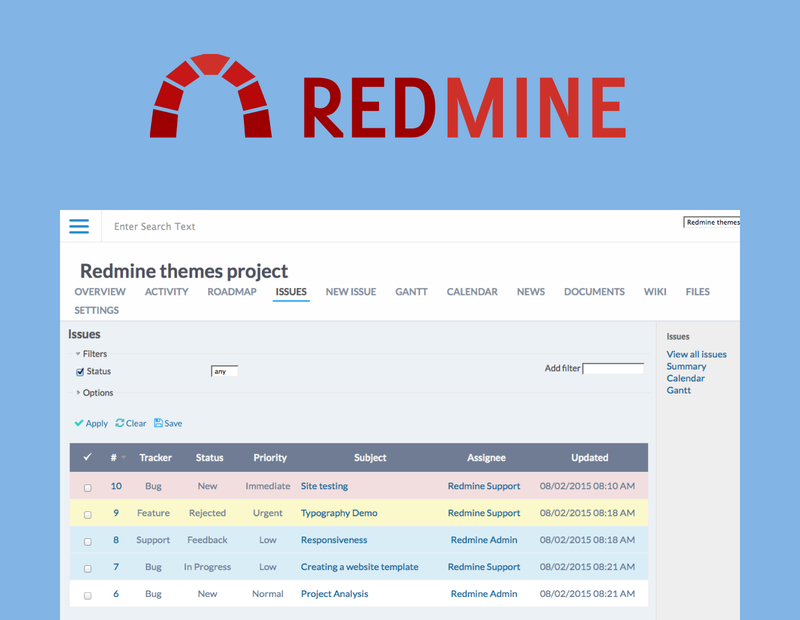Check the box next to issue 10
The width and height of the screenshot is (800, 620).
click(87, 486)
